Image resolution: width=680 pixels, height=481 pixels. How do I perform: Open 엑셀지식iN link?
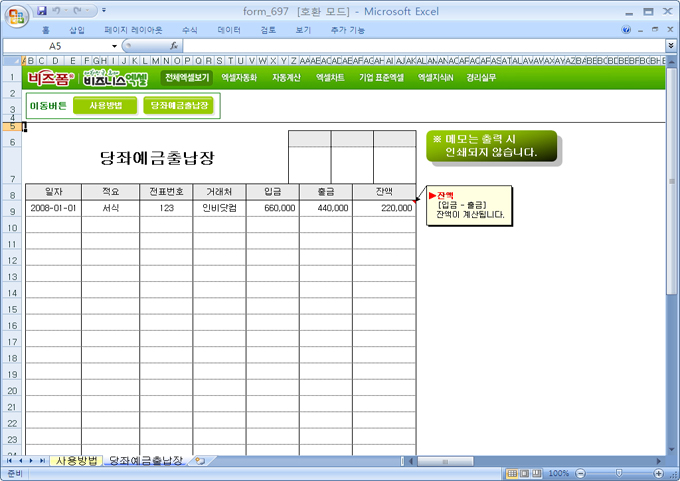coord(435,78)
